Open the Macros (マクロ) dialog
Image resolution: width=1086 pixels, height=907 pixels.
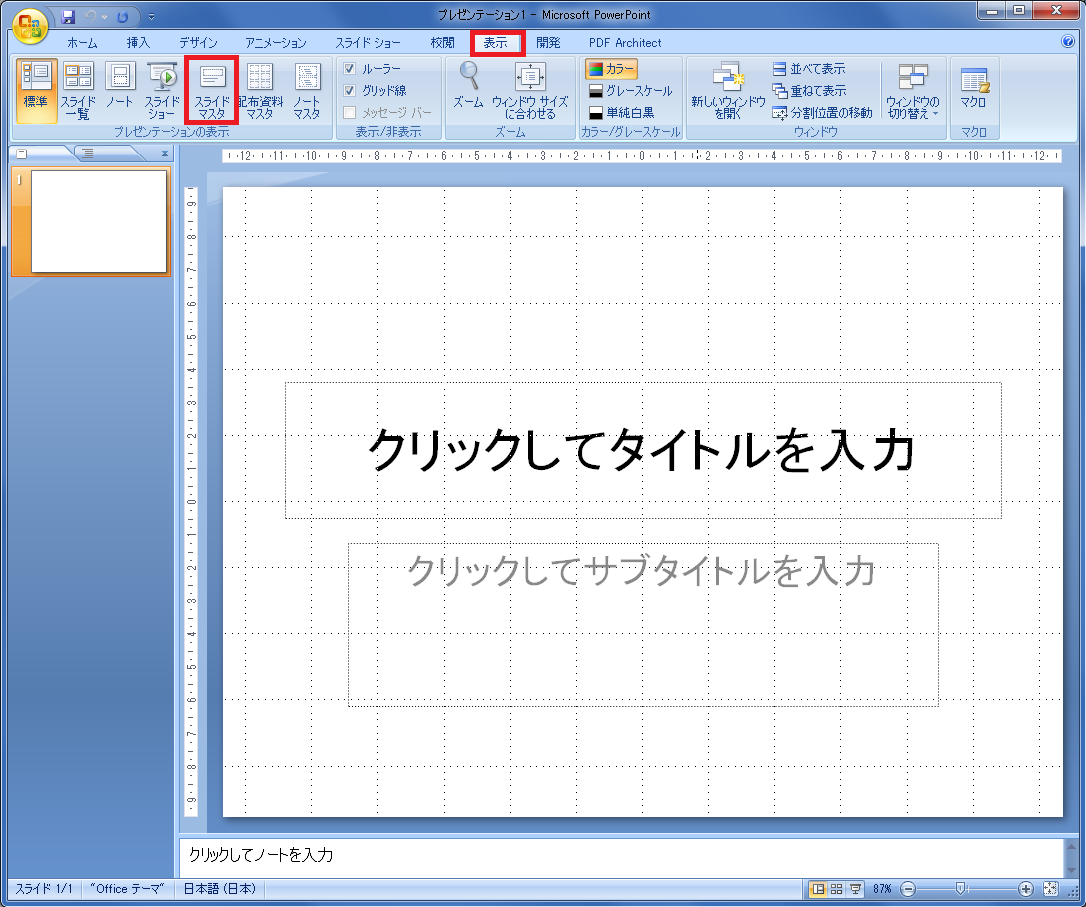tap(973, 89)
